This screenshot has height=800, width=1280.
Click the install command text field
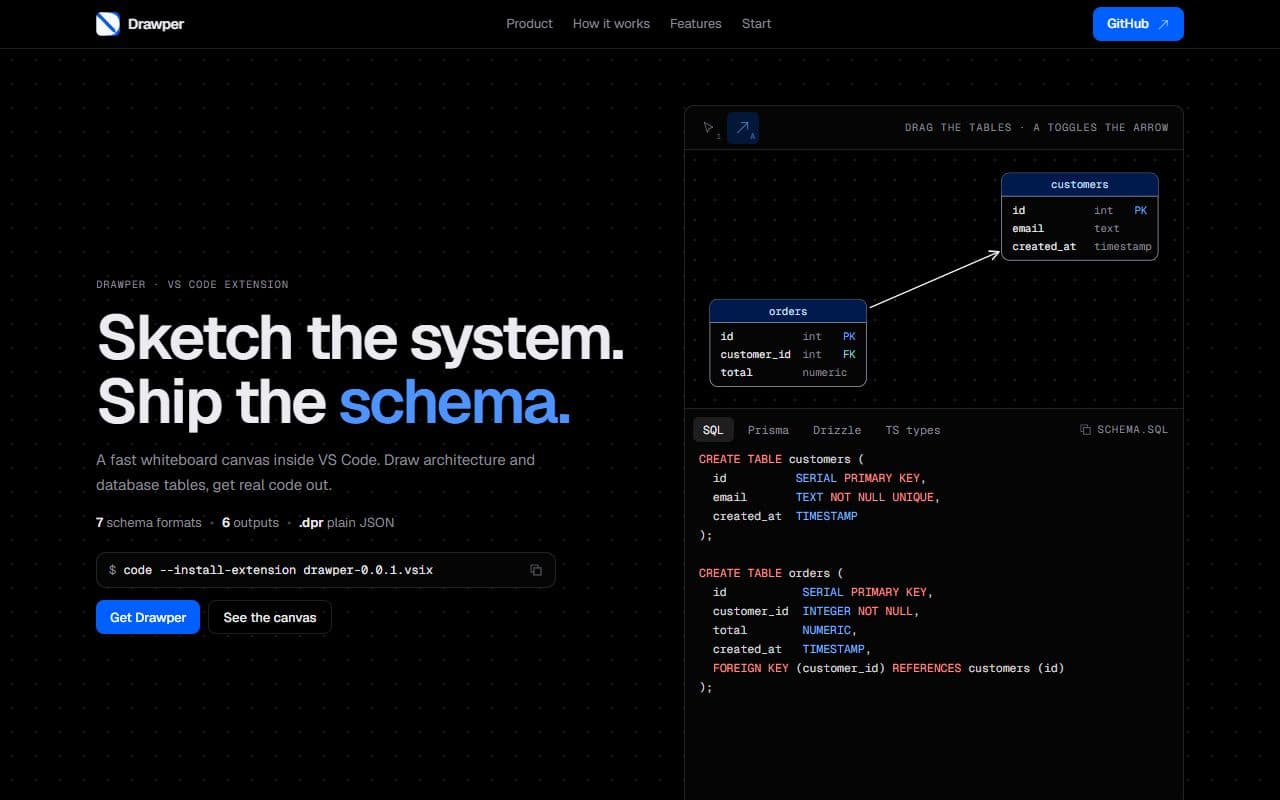[326, 570]
